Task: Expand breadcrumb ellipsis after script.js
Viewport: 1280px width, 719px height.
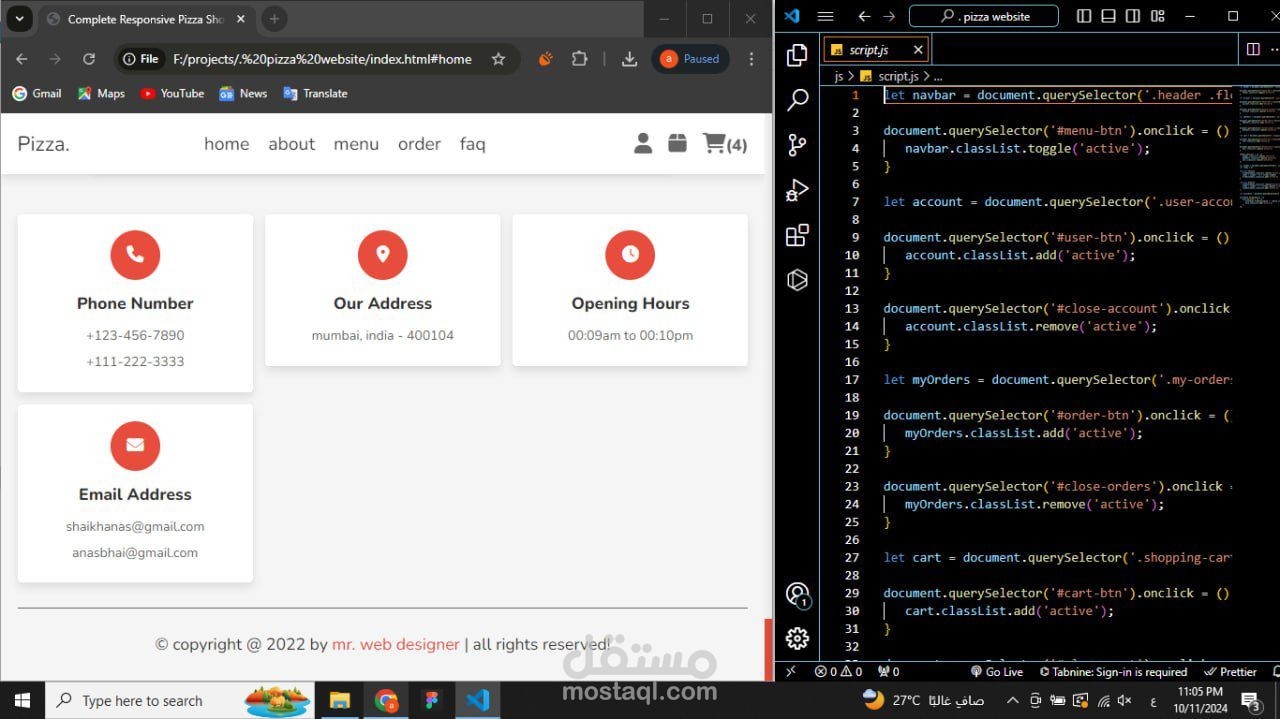Action: (937, 76)
